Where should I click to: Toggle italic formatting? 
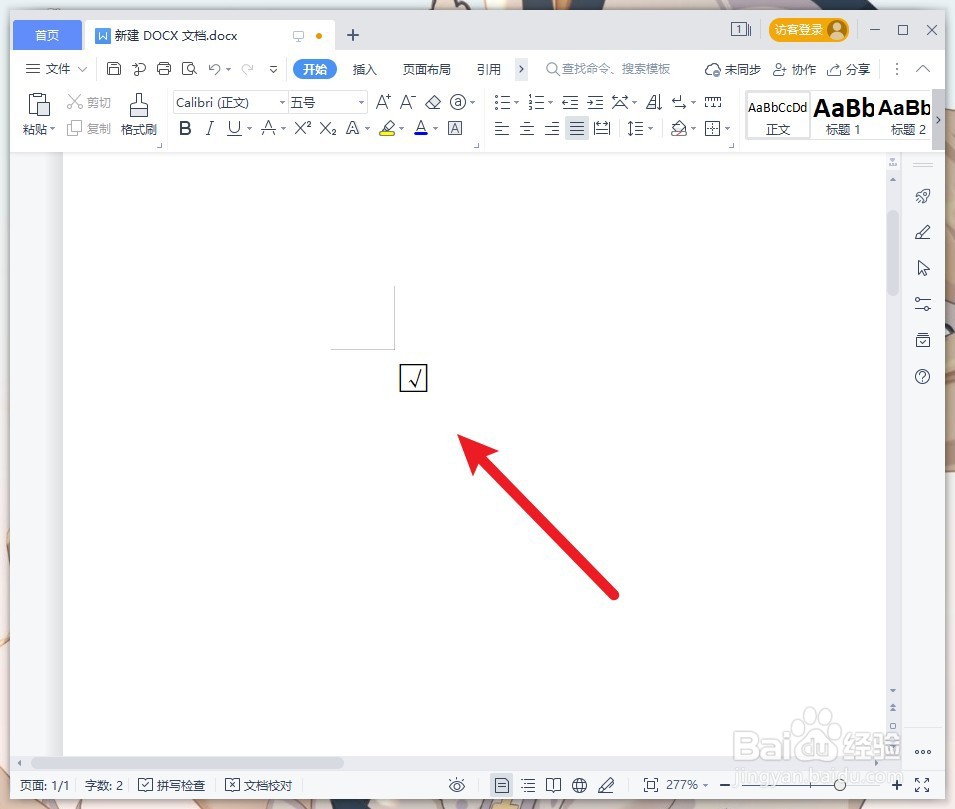[x=210, y=128]
